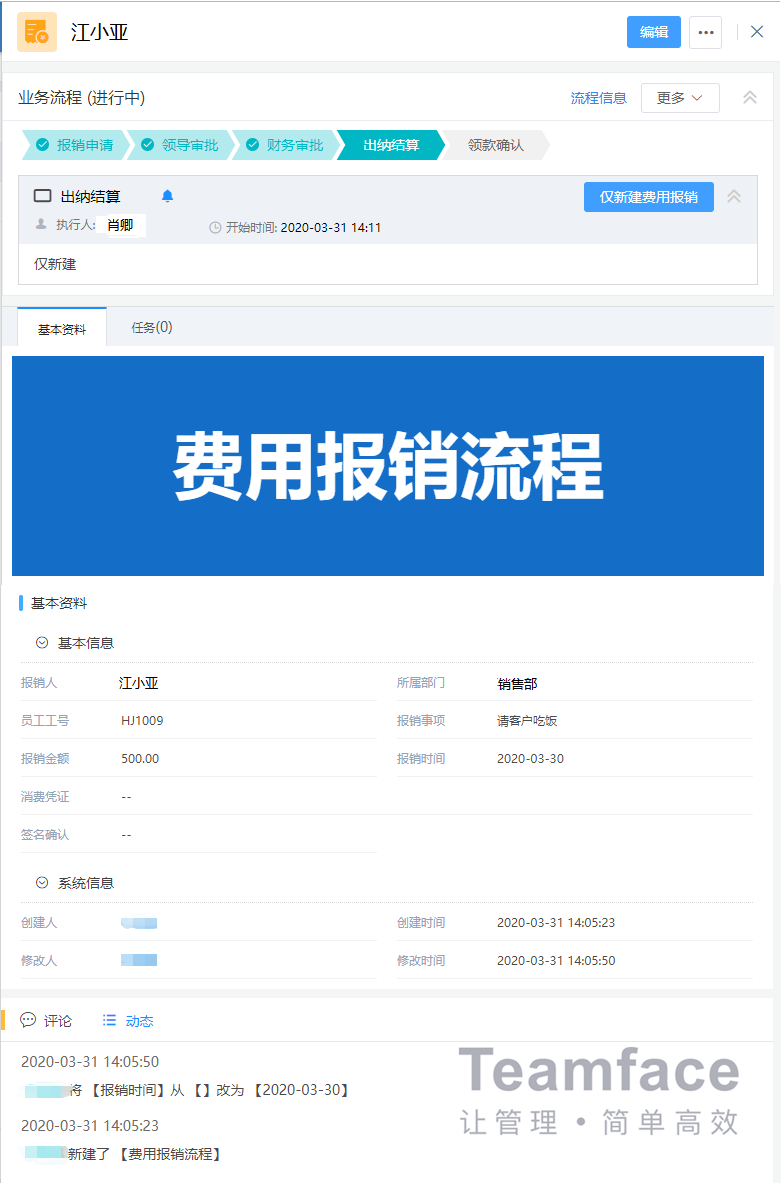Screen dimensions: 783x1183
Task: Open the three-dots more options menu
Action: point(705,32)
